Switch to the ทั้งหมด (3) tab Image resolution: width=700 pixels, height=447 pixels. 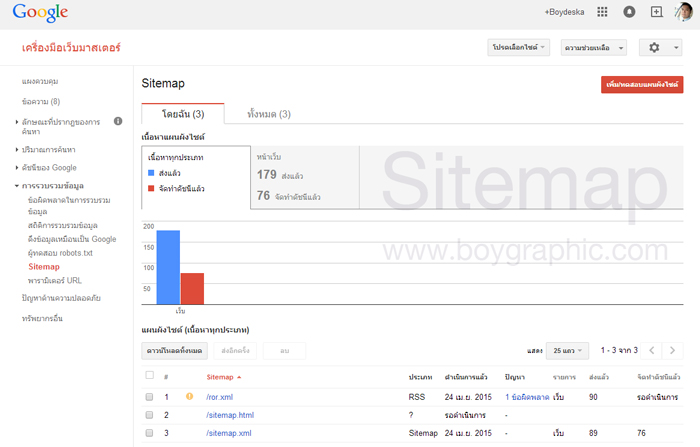(x=268, y=114)
